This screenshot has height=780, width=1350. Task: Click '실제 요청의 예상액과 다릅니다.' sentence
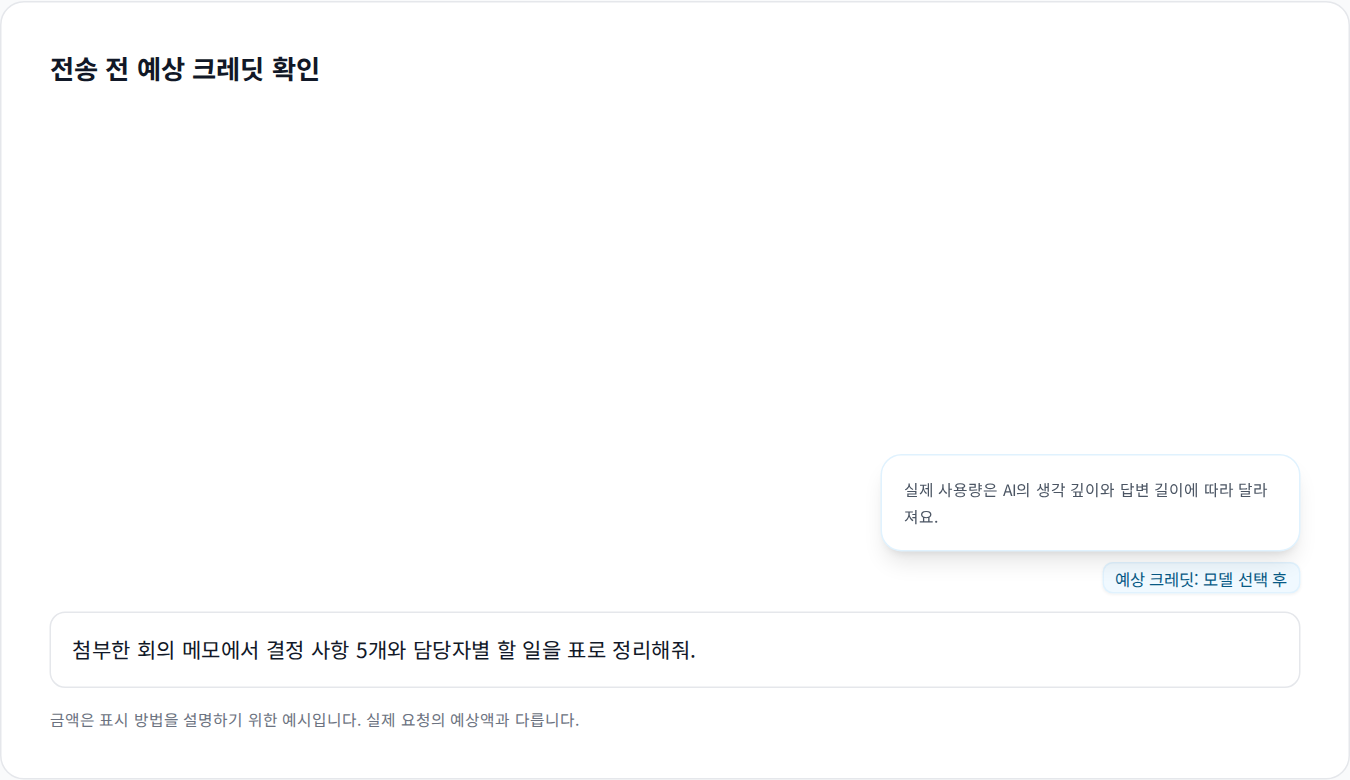[x=473, y=720]
